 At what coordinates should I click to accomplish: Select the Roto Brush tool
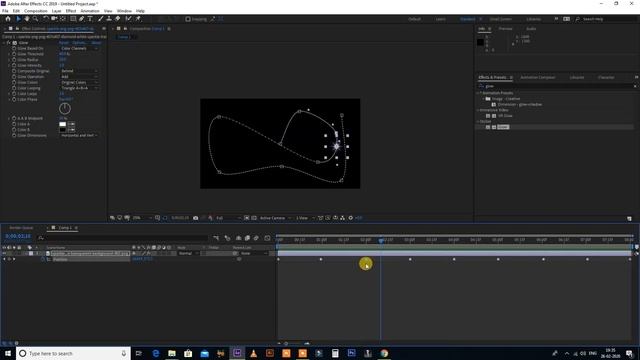(129, 19)
